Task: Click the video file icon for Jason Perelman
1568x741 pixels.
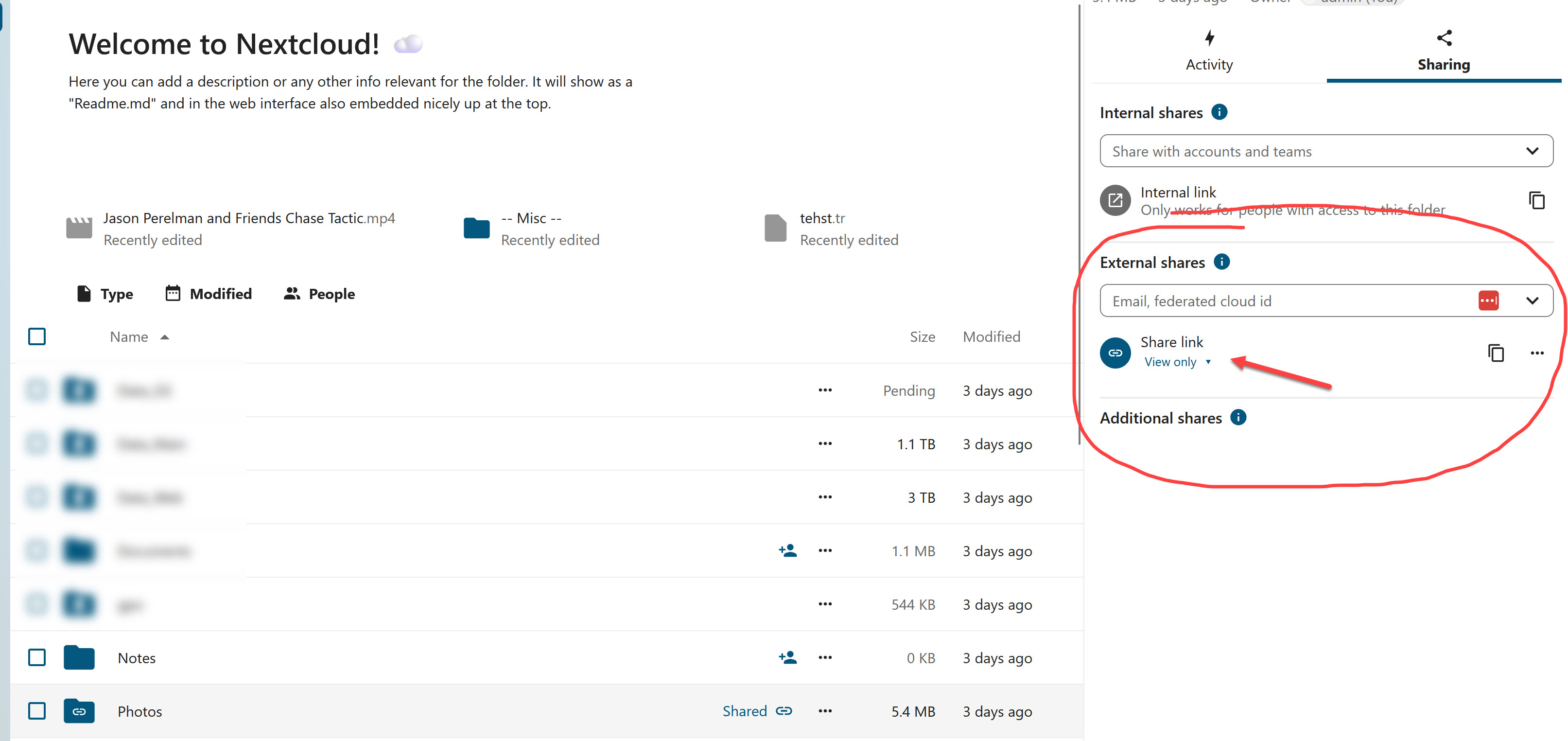Action: pyautogui.click(x=79, y=229)
